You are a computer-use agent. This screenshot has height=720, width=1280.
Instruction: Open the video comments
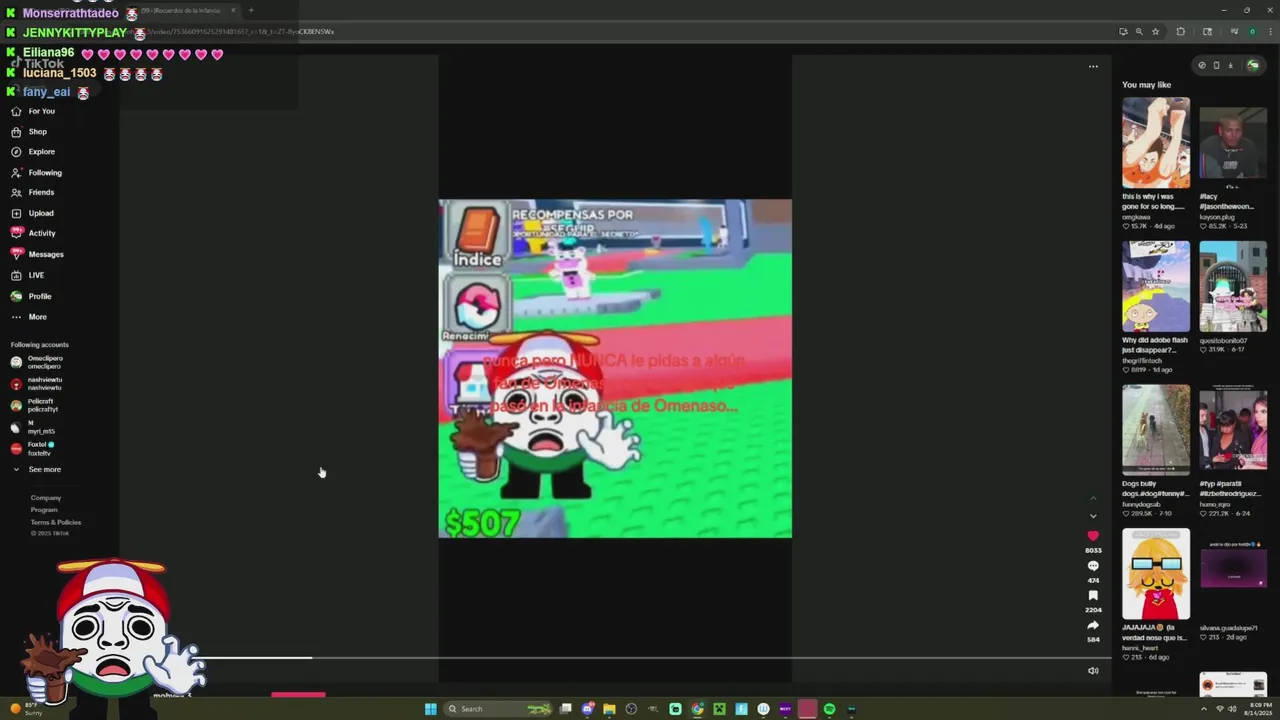tap(1093, 566)
